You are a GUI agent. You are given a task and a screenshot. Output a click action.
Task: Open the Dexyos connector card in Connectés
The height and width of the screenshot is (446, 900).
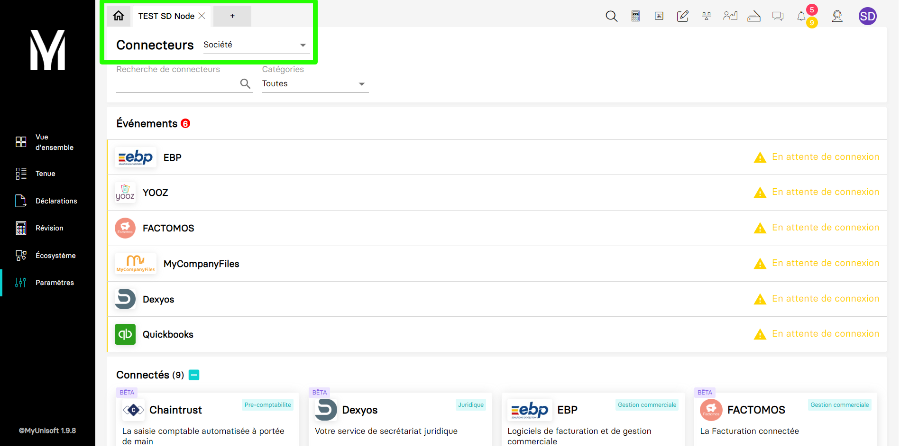click(400, 420)
